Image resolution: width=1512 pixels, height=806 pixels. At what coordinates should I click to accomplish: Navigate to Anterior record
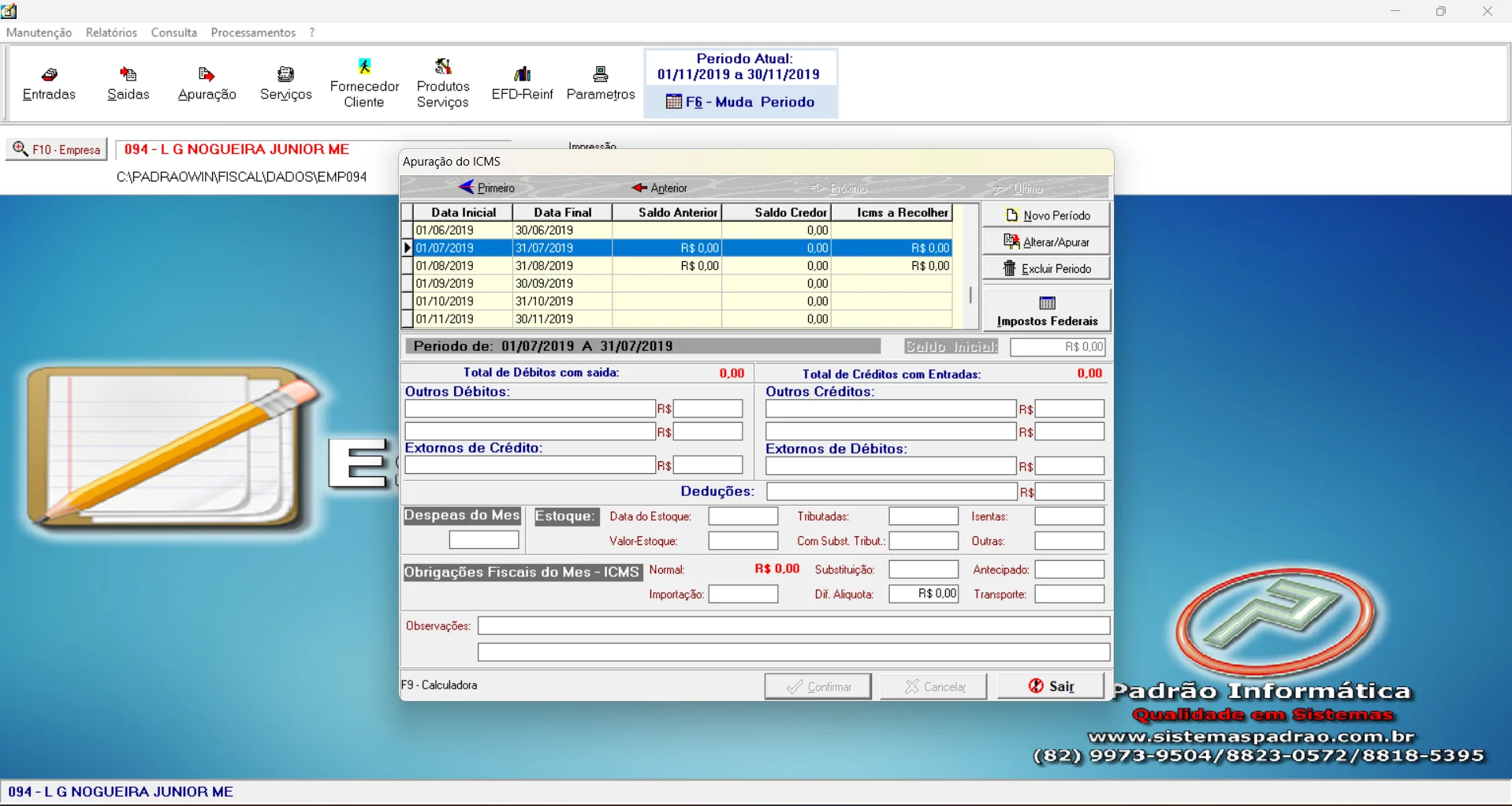pos(660,188)
